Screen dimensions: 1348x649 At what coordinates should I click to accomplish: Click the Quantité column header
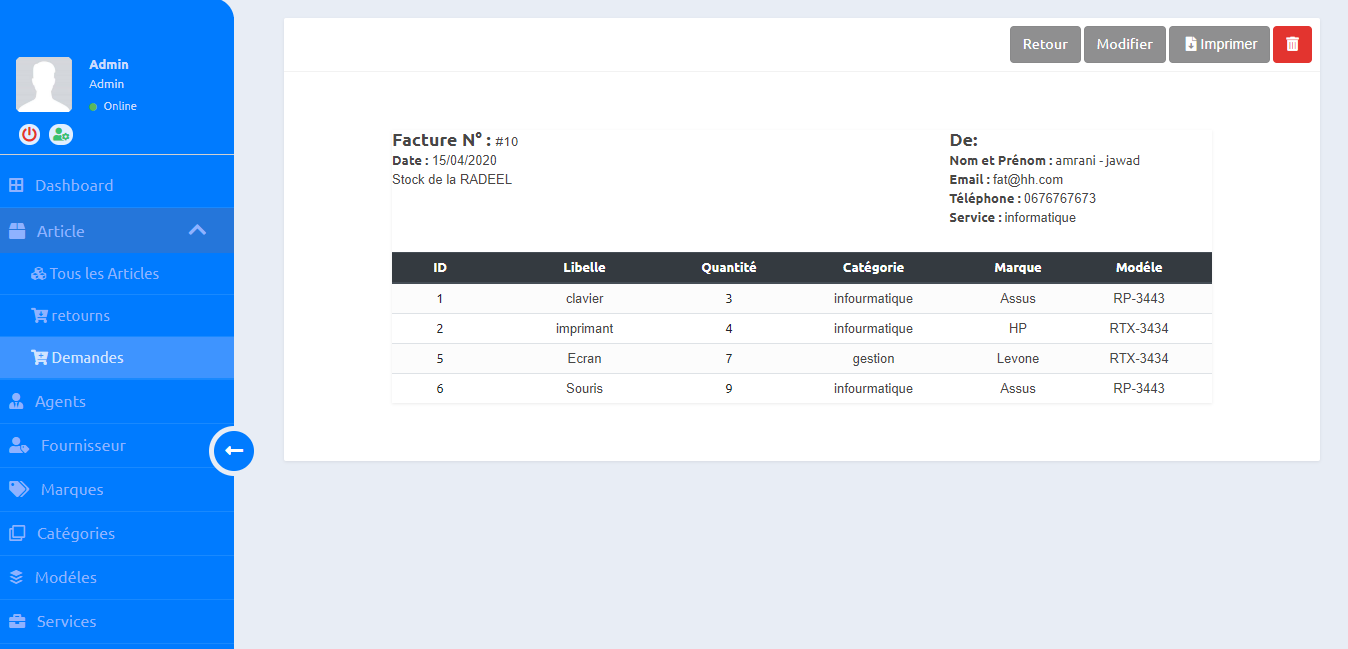click(x=728, y=267)
